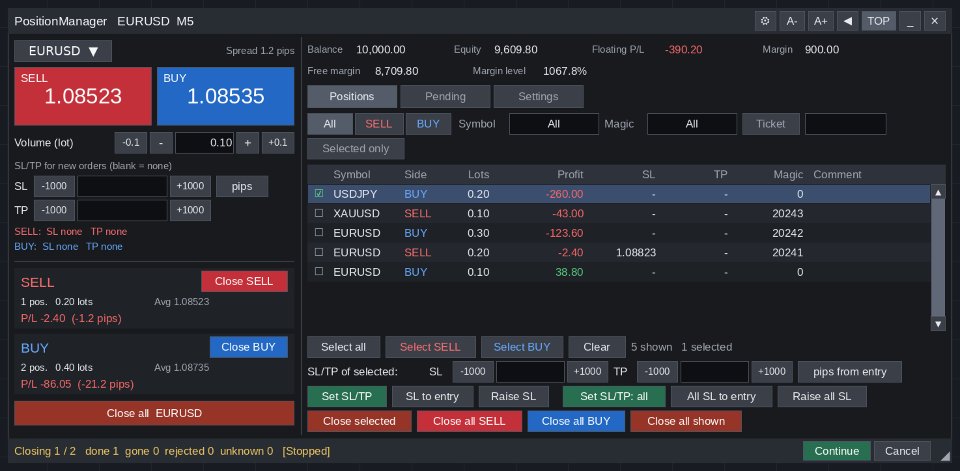Check the EURUSD SELL 0.20 lots checkbox

[x=318, y=252]
